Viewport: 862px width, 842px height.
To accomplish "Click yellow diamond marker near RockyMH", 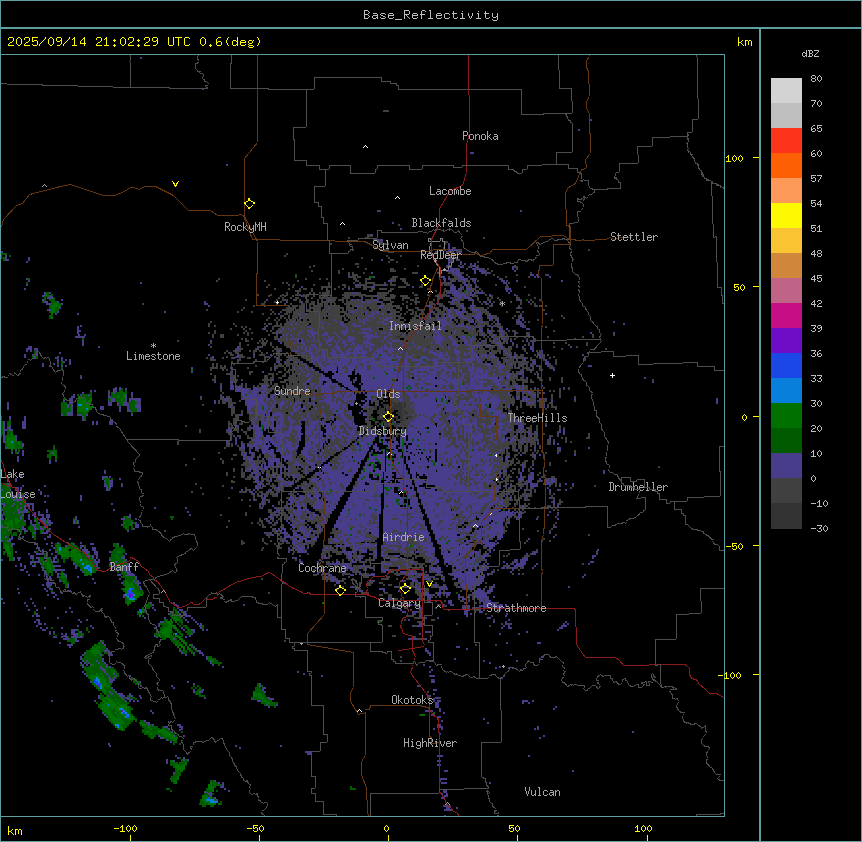I will [x=249, y=204].
